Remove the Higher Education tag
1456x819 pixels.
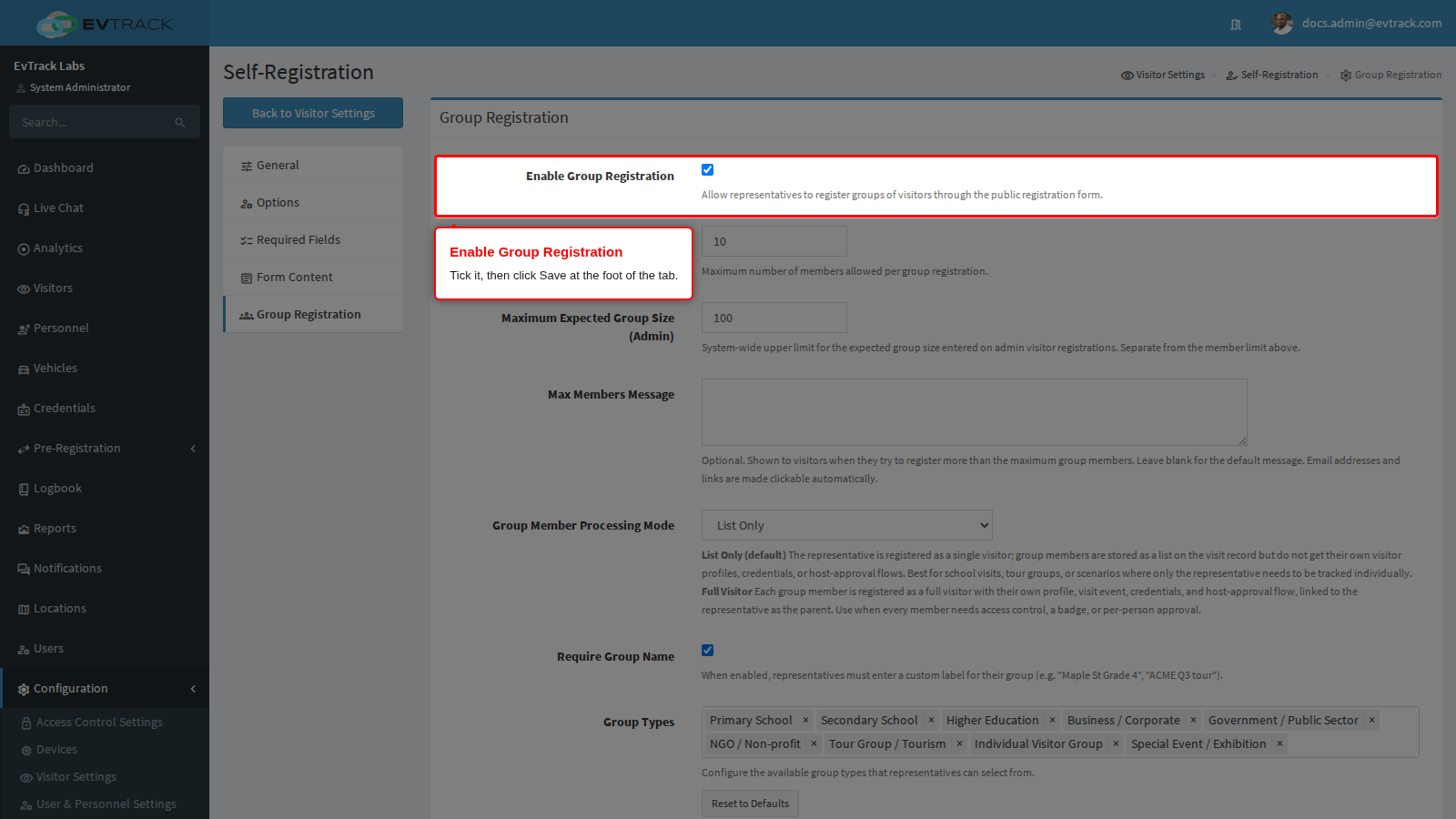click(1052, 720)
